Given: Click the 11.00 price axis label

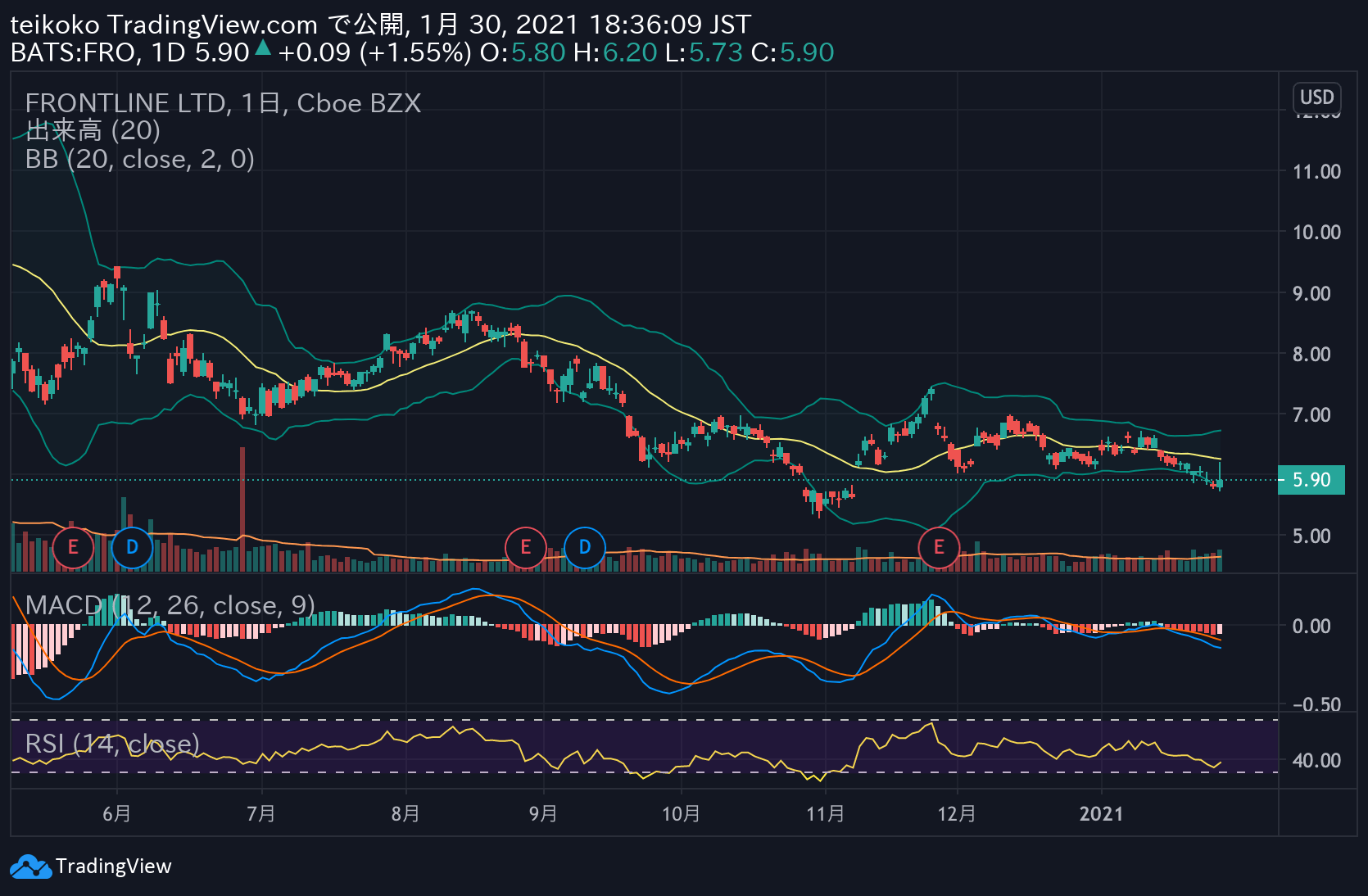Looking at the screenshot, I should click(1316, 172).
